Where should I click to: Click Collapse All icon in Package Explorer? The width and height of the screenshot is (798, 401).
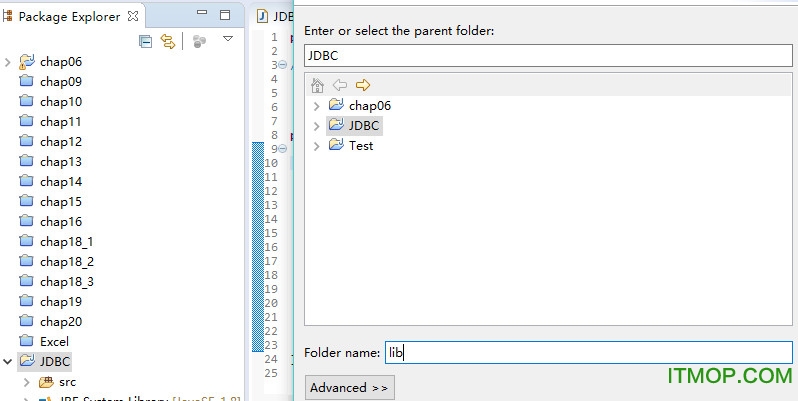click(146, 42)
